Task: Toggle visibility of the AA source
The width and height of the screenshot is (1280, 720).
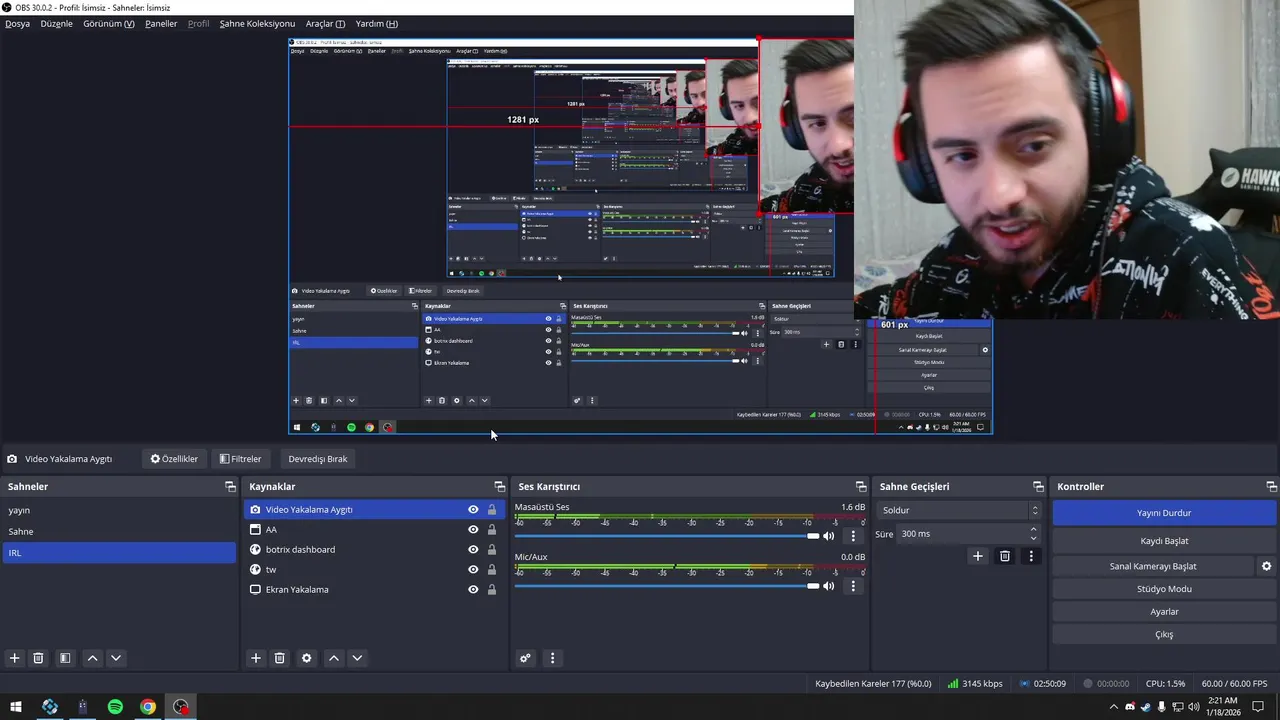Action: 473,530
